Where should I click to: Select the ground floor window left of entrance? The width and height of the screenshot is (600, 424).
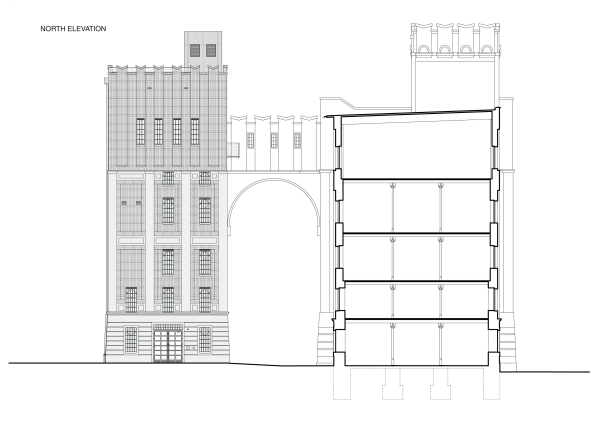click(x=130, y=339)
